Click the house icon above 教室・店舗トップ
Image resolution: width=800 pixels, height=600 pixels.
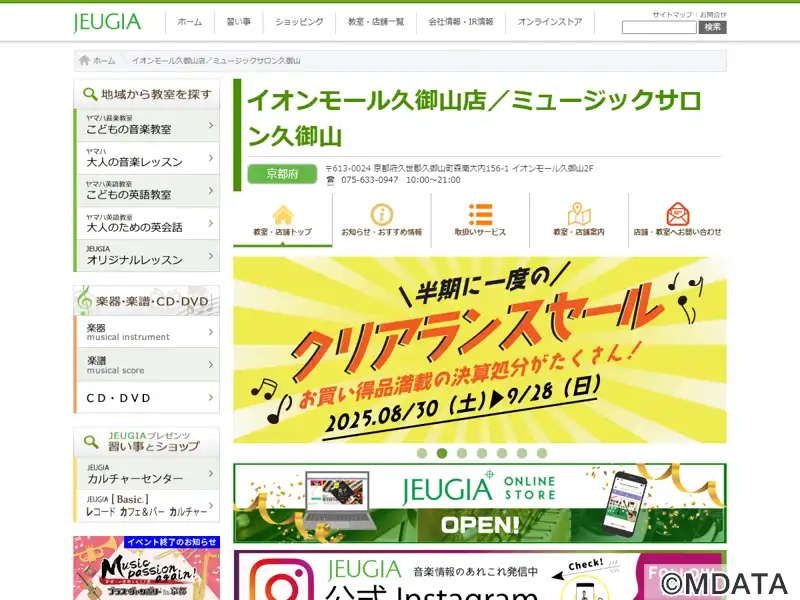pyautogui.click(x=283, y=215)
